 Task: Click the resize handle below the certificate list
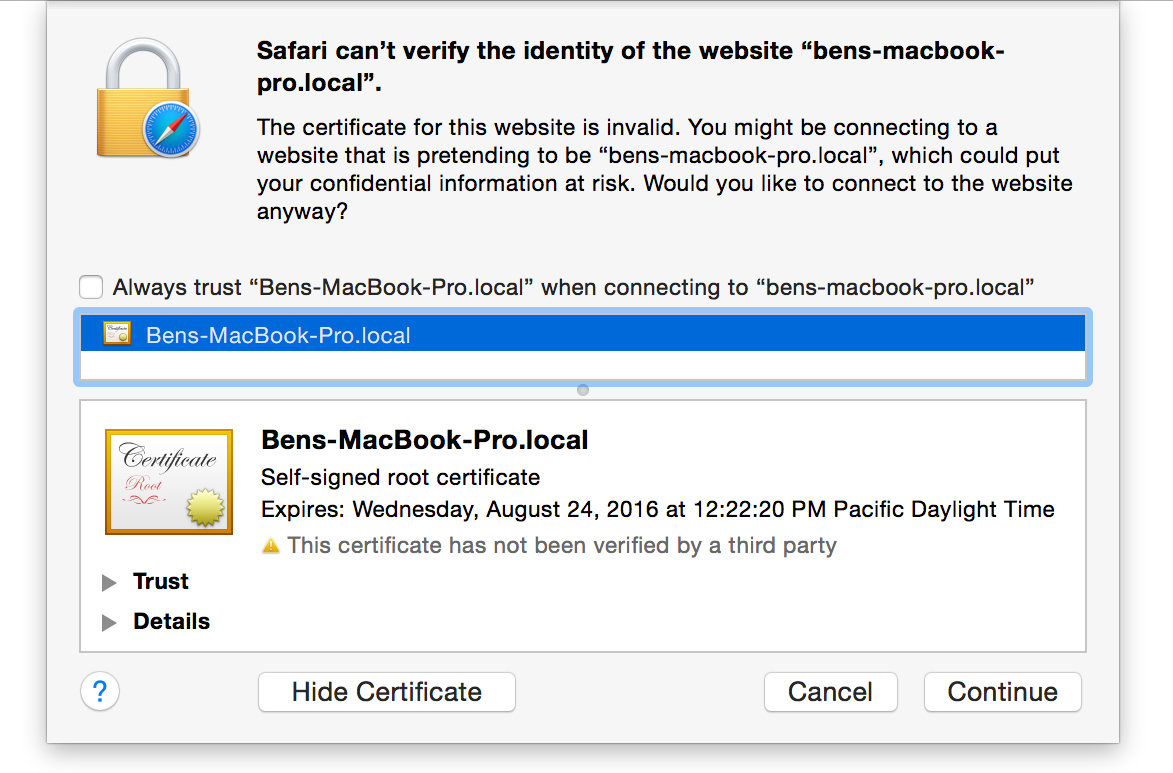(x=582, y=390)
